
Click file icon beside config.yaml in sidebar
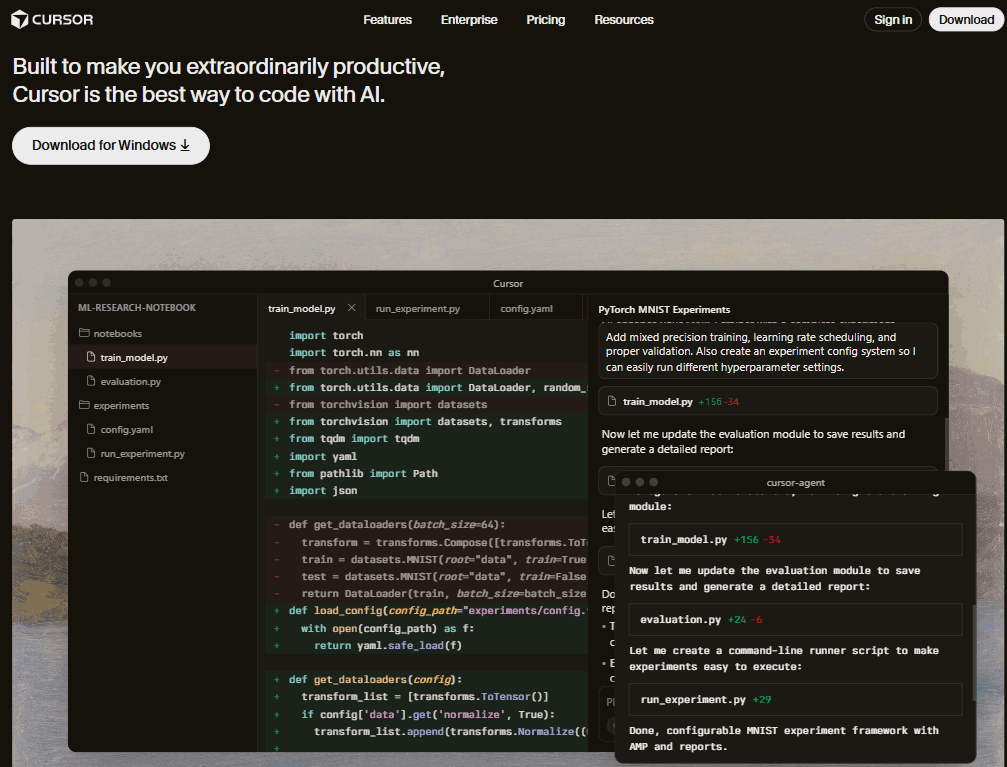click(91, 428)
